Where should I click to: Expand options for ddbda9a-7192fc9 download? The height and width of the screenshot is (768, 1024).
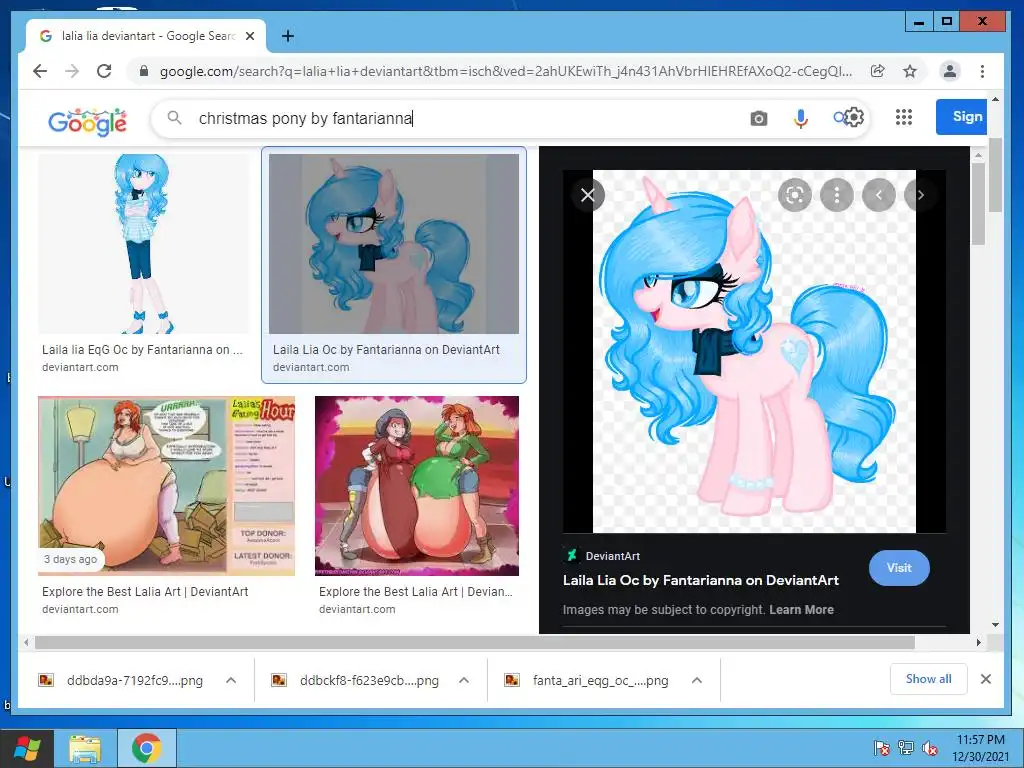(x=231, y=680)
